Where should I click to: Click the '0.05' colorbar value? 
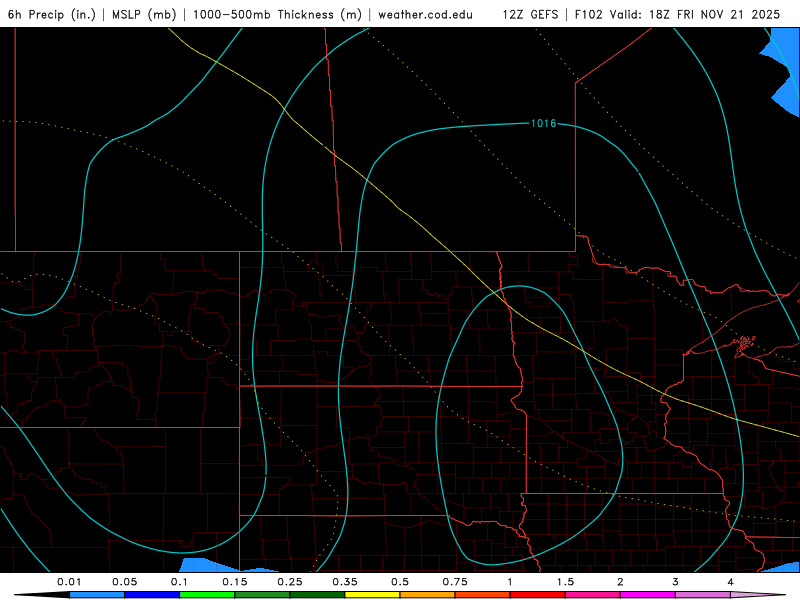(124, 582)
